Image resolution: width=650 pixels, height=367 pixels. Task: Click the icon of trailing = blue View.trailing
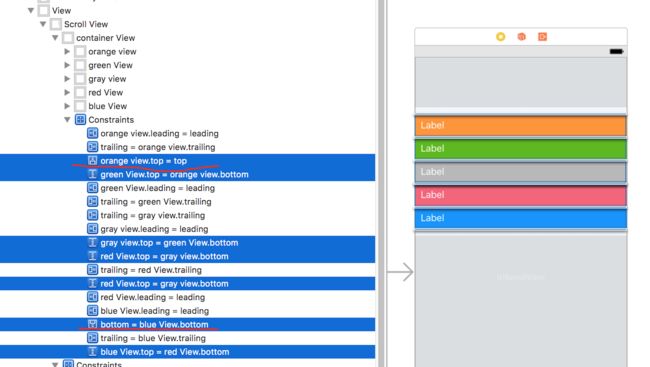(x=92, y=338)
